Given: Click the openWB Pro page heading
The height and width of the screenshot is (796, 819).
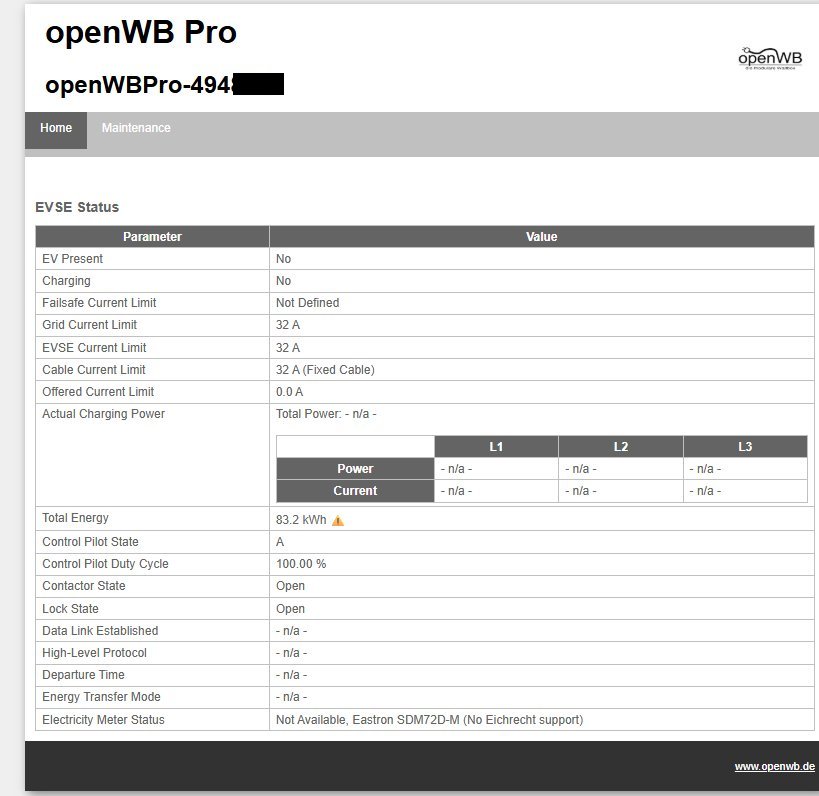Looking at the screenshot, I should (140, 32).
